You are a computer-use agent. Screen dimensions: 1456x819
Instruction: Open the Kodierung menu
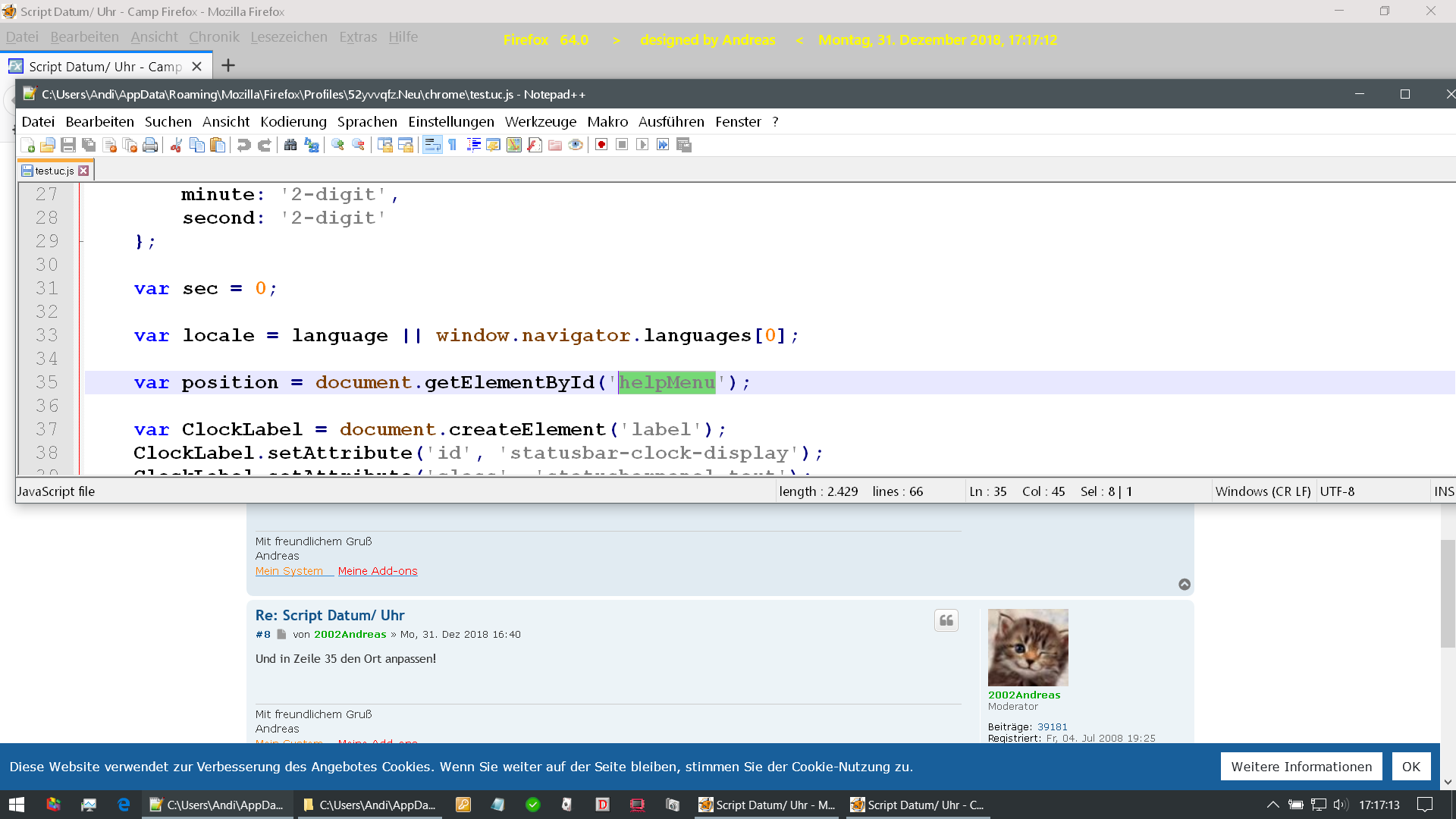(x=293, y=122)
